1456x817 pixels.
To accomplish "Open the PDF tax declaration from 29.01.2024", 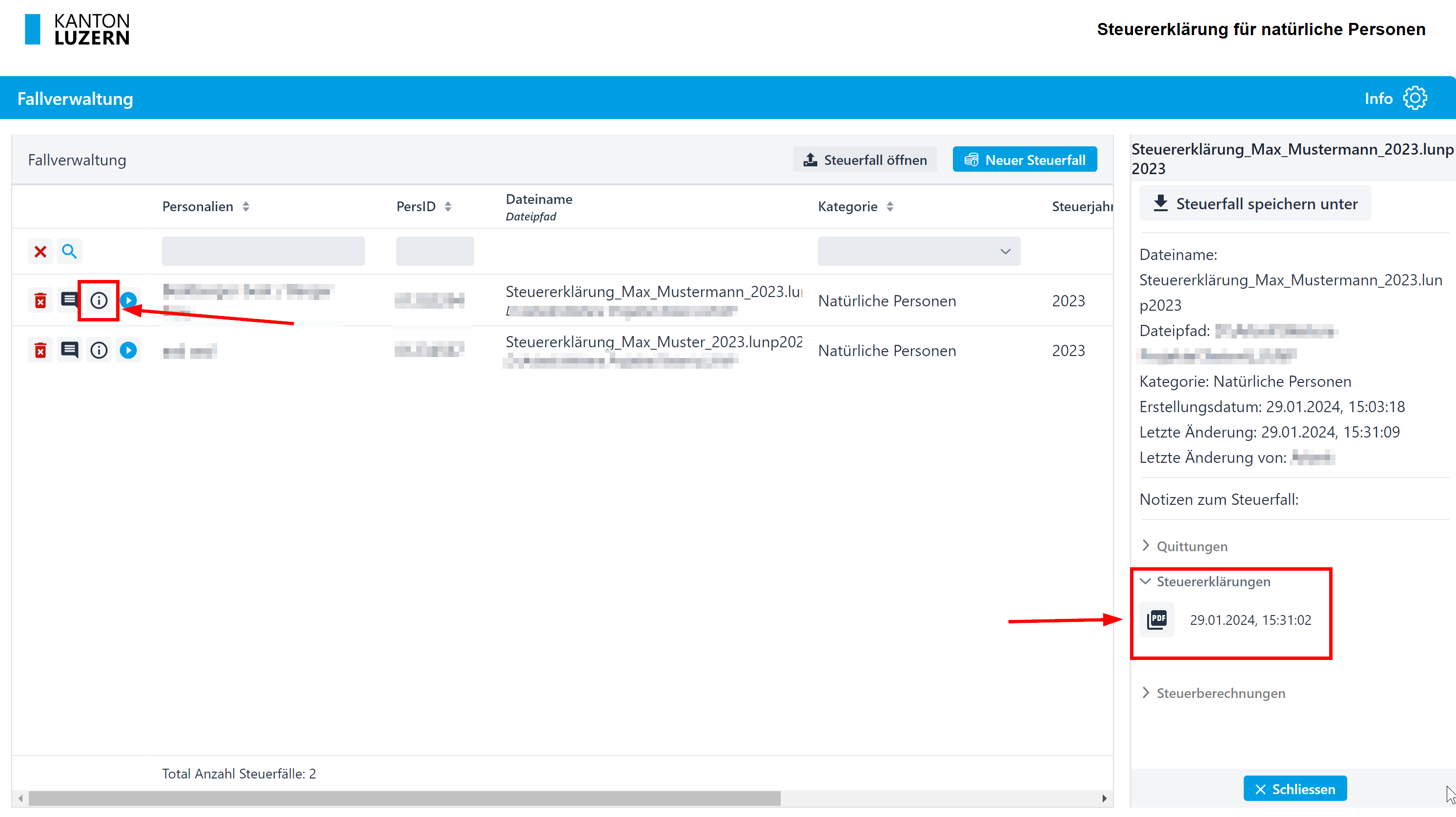I will pos(1157,619).
